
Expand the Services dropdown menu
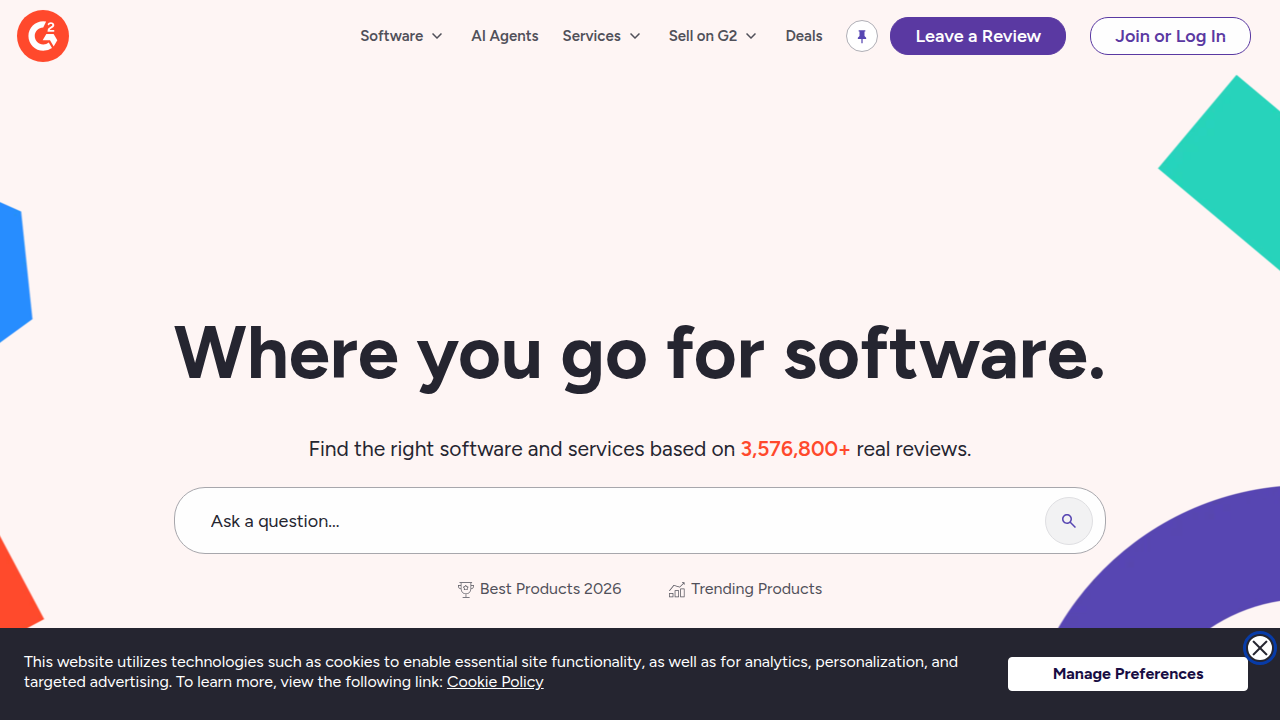coord(602,36)
